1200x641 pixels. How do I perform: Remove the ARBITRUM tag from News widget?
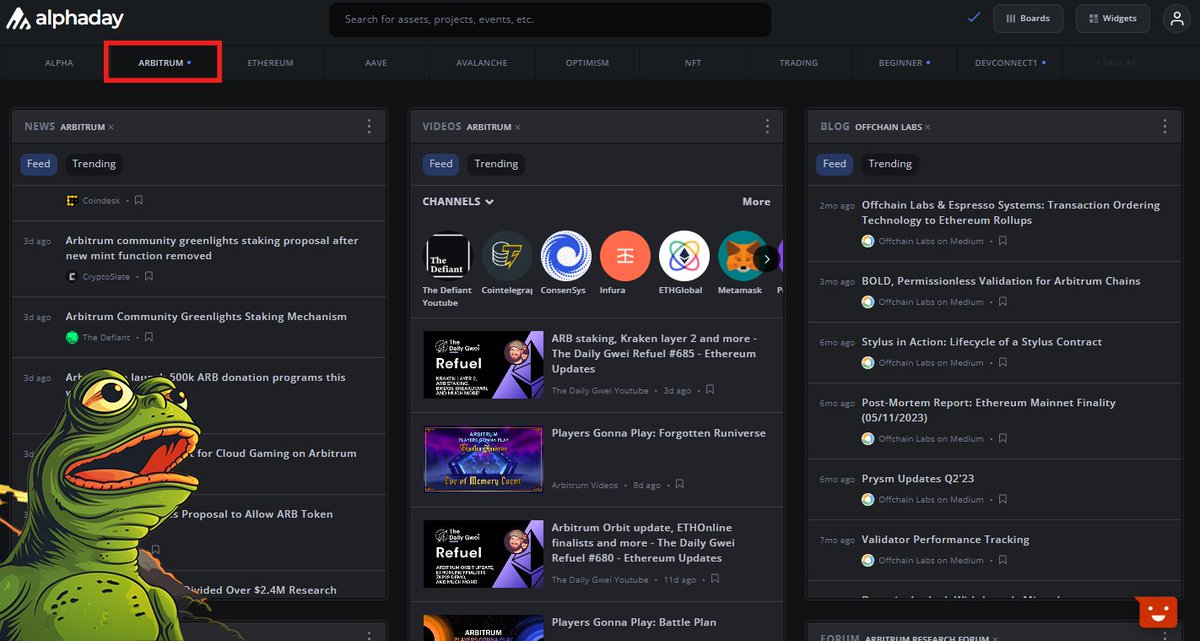[x=111, y=127]
